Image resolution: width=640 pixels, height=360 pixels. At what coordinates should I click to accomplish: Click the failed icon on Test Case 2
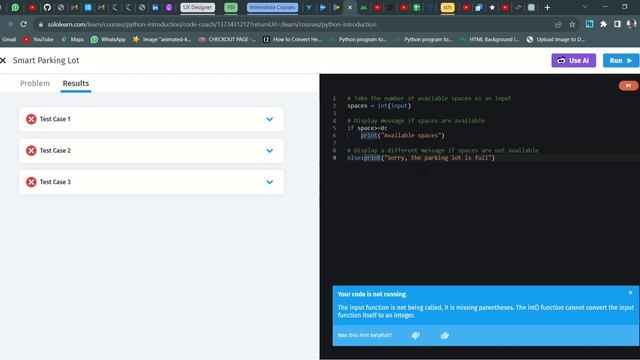pyautogui.click(x=31, y=151)
